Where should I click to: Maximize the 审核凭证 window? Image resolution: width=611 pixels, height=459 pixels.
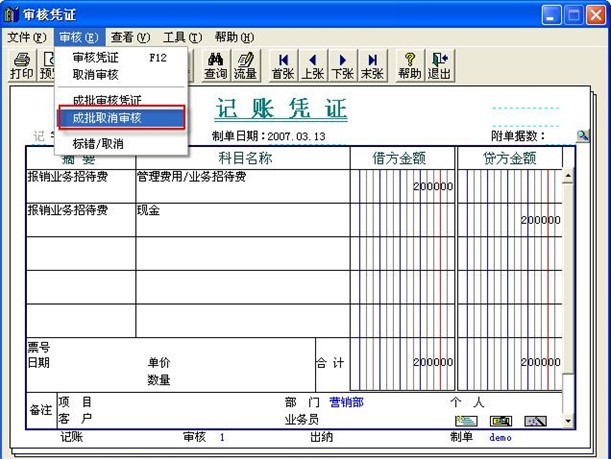click(573, 15)
